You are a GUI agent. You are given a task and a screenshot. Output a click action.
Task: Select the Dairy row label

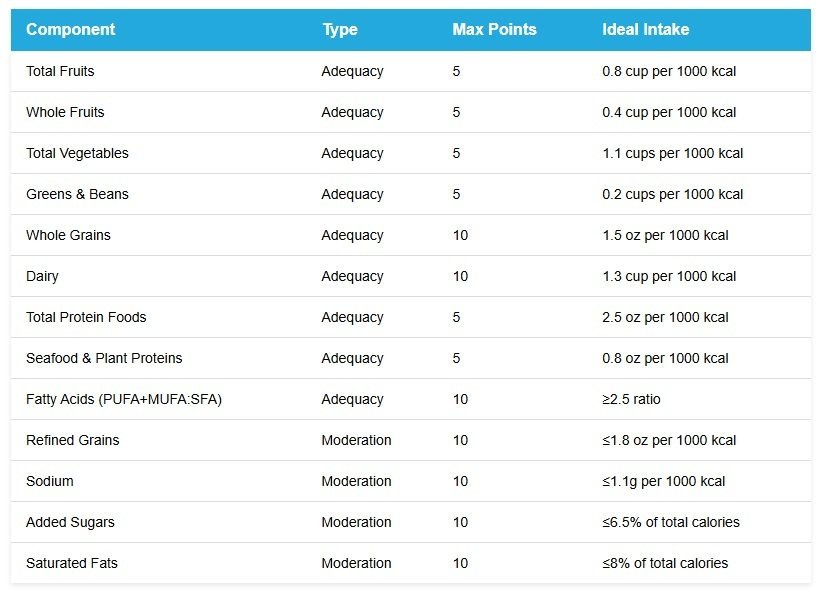[x=42, y=277]
